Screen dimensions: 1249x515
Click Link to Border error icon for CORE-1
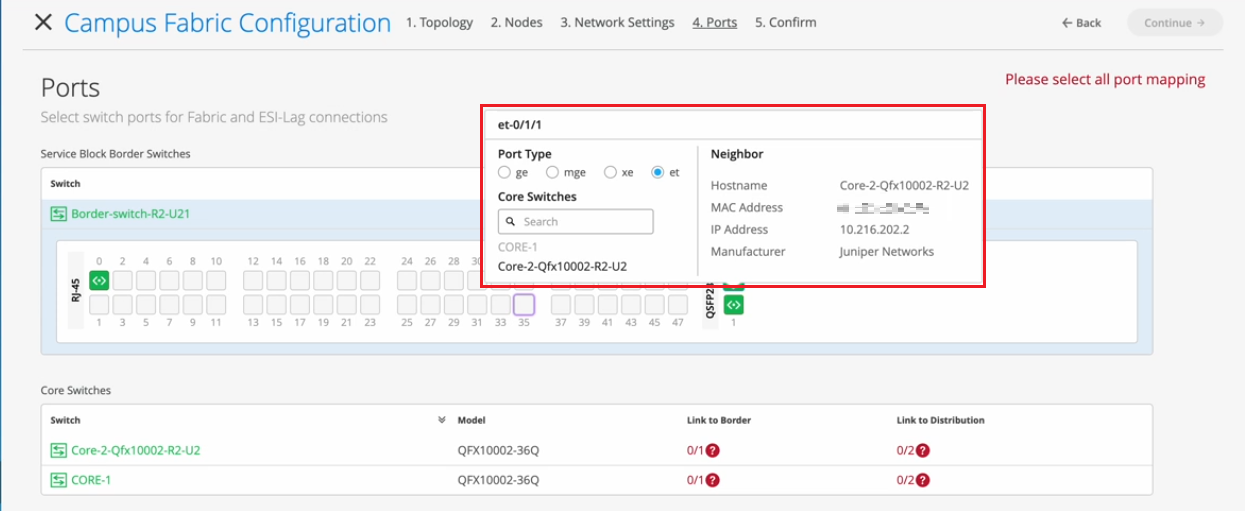pyautogui.click(x=713, y=480)
